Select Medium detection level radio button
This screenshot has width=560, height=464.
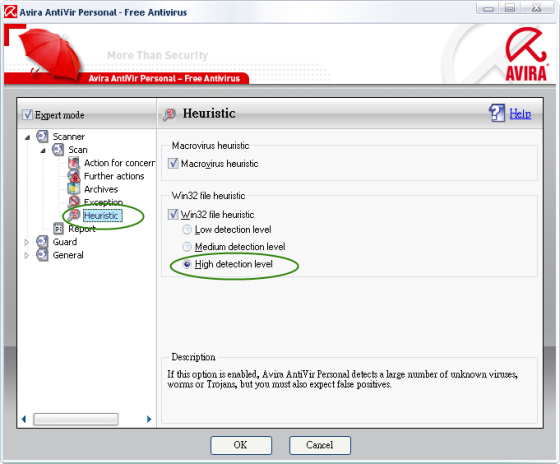[x=187, y=246]
